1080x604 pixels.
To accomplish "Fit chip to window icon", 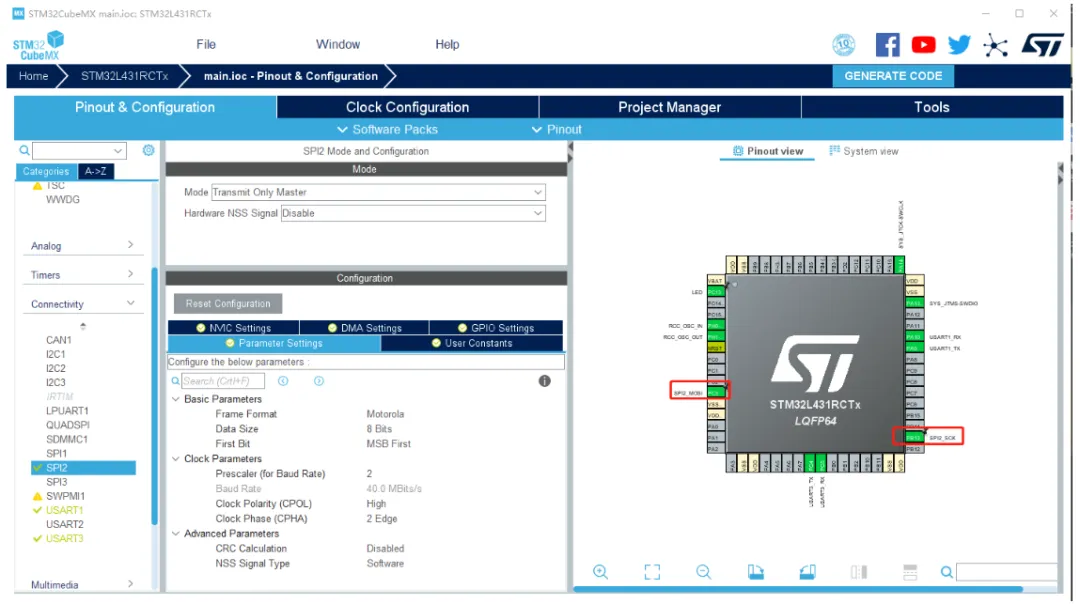I will pos(652,572).
